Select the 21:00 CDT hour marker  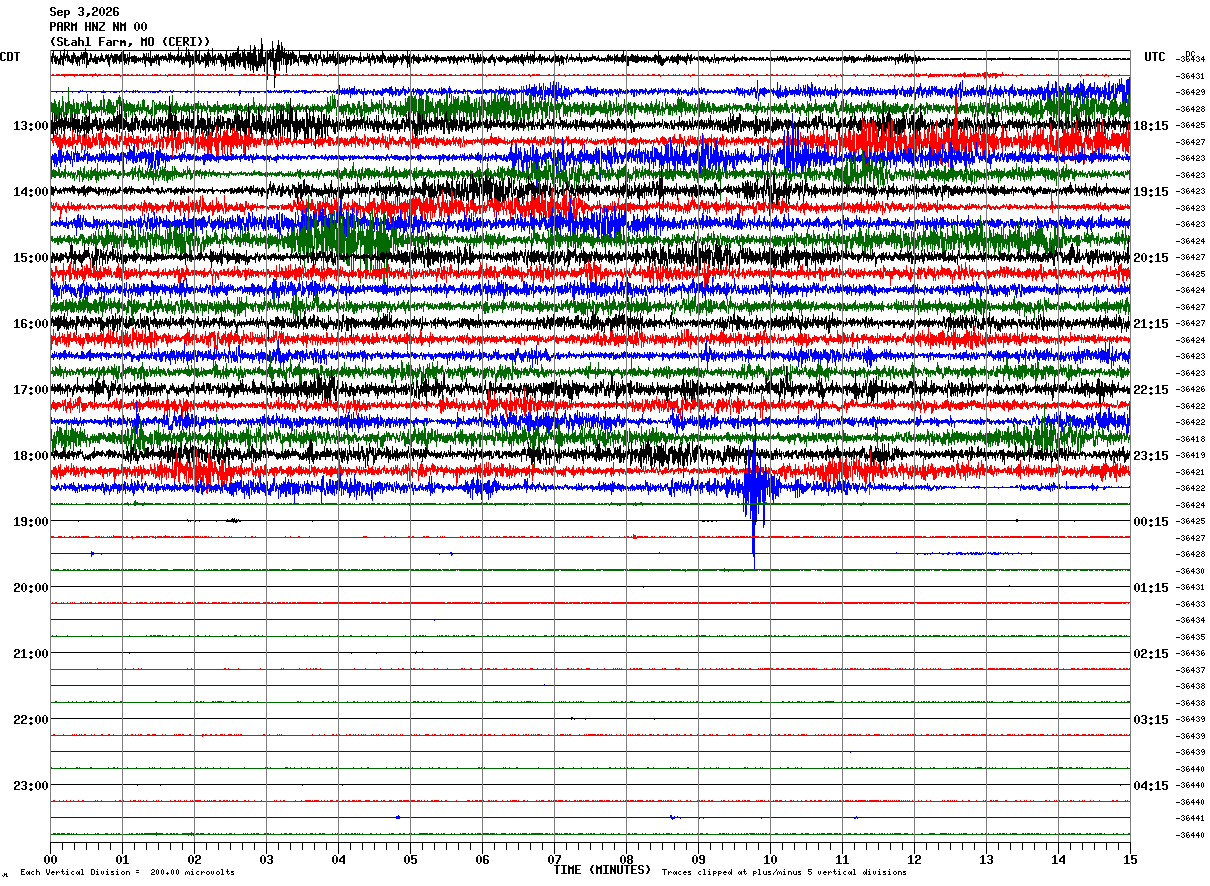click(30, 654)
